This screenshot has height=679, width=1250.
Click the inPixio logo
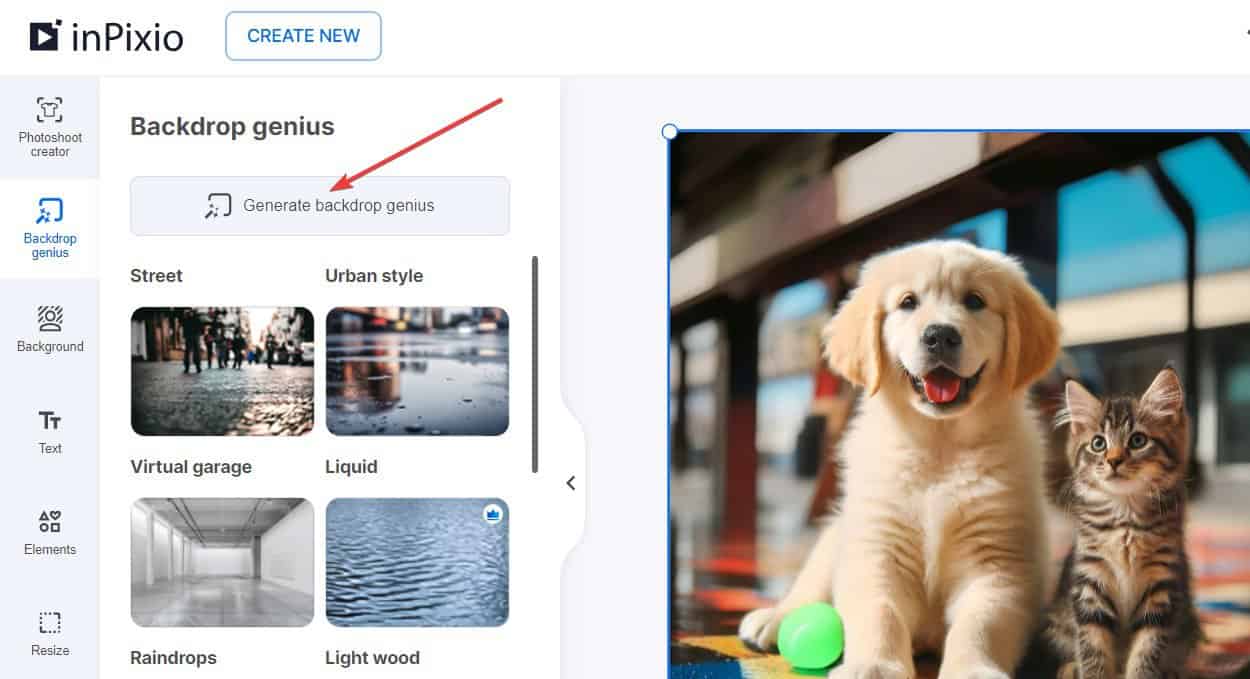pos(106,36)
